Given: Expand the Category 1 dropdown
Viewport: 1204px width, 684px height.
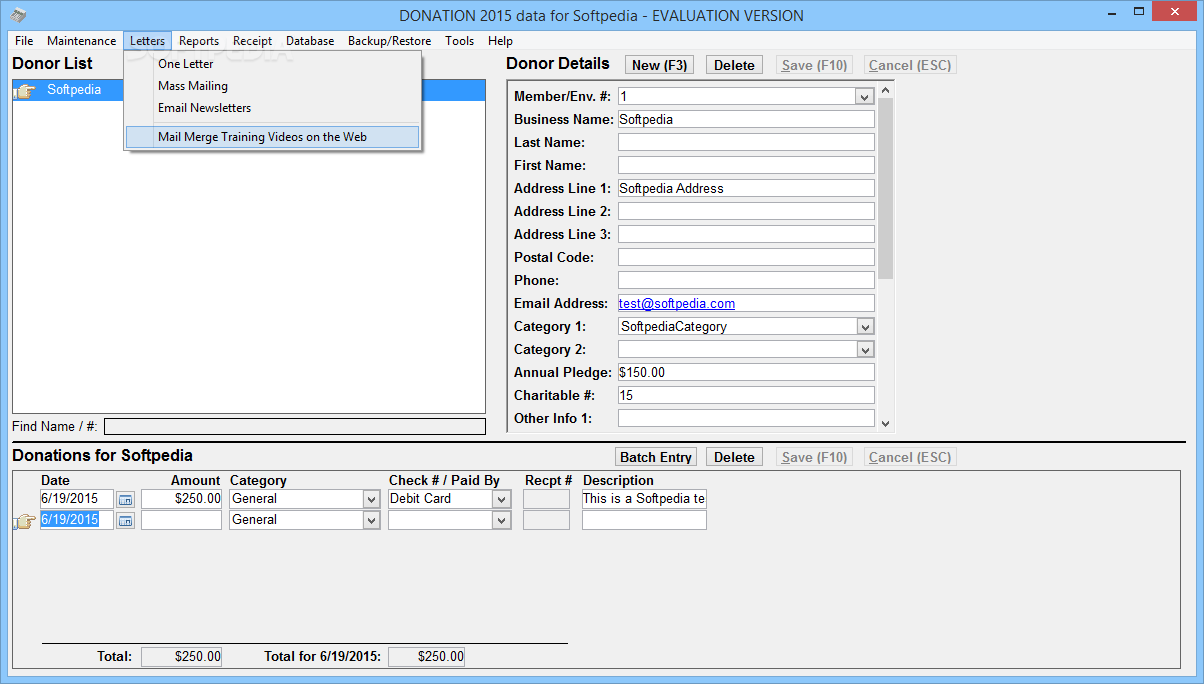Looking at the screenshot, I should [x=865, y=326].
